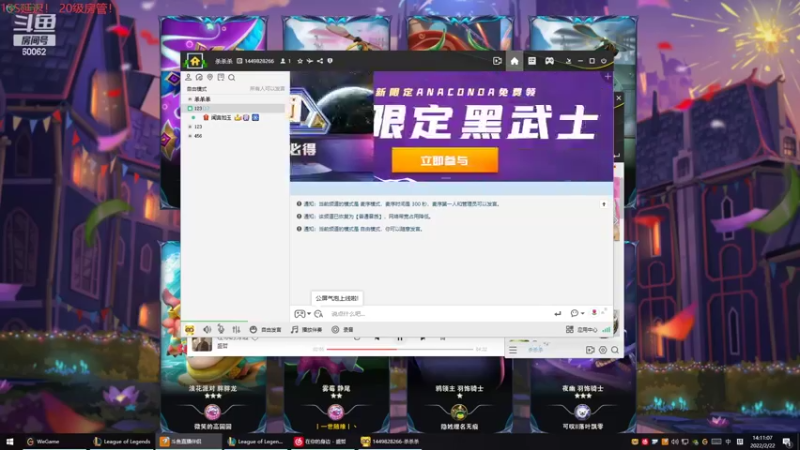Open the 自由模式 mode dropdown
800x450 pixels.
(x=197, y=89)
